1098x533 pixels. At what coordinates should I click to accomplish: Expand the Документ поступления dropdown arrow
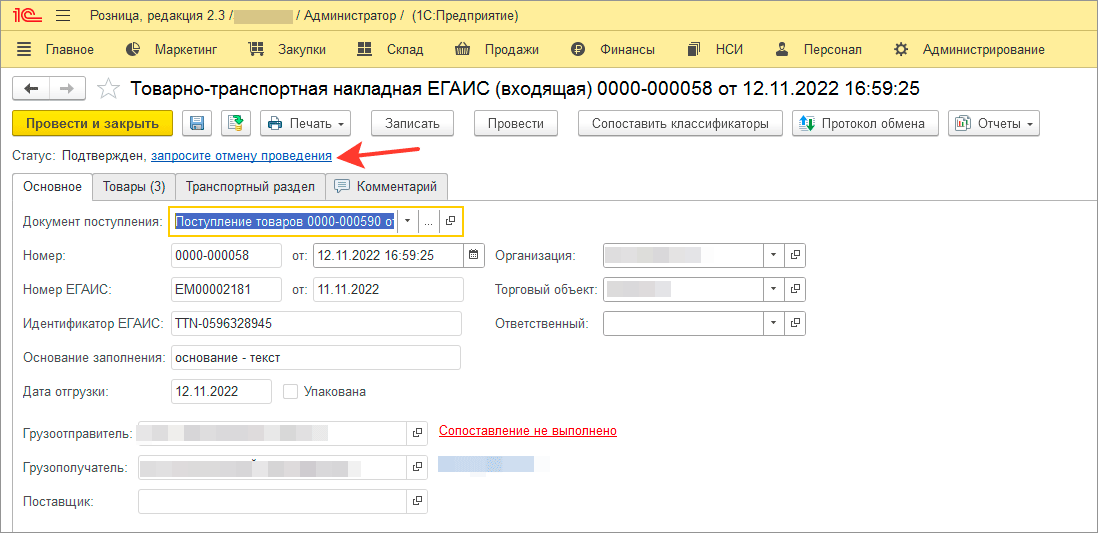pos(408,221)
